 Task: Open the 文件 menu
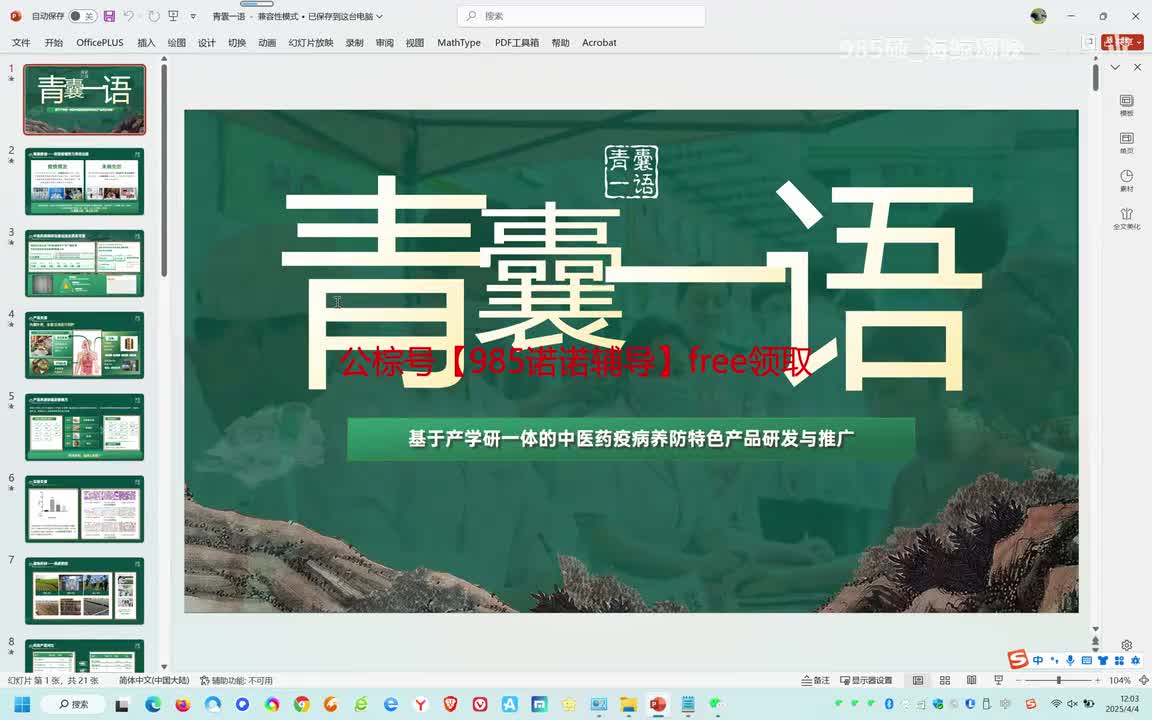coord(21,43)
